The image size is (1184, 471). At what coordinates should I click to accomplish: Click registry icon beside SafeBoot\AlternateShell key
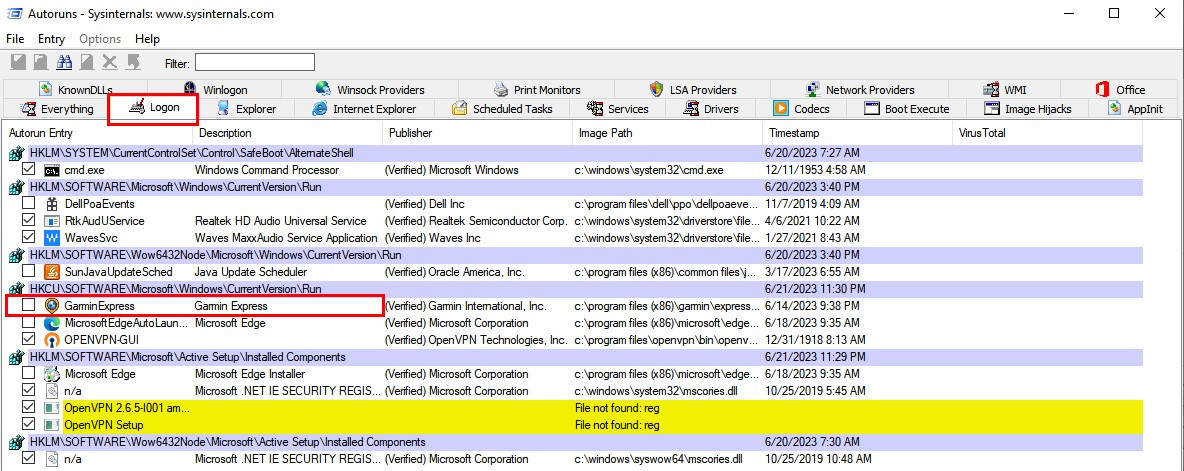(x=16, y=153)
